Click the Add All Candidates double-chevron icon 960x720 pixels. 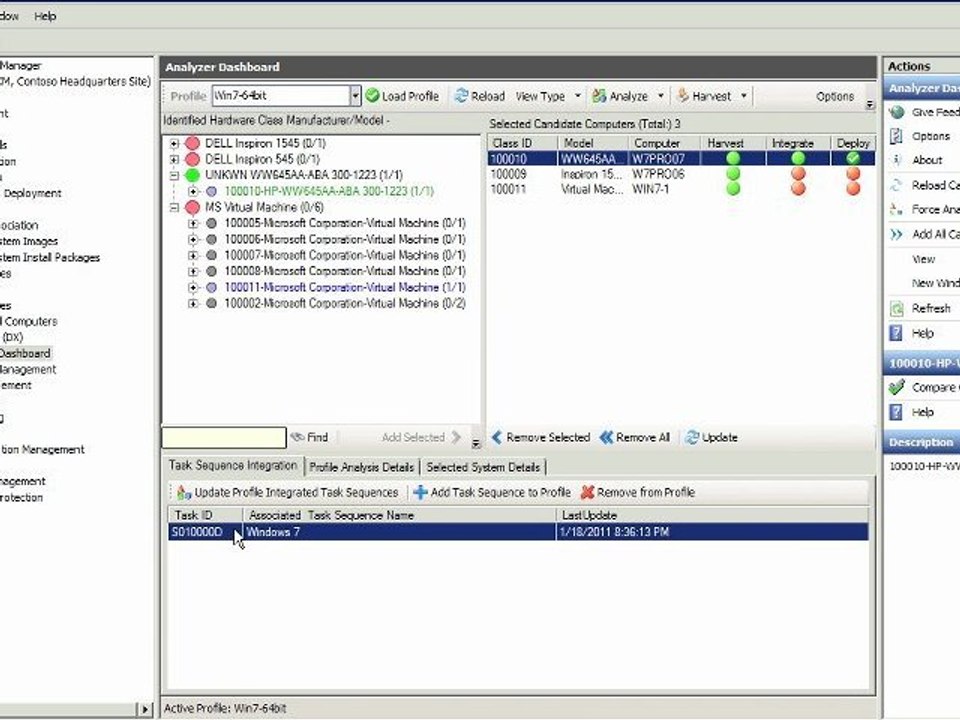(x=896, y=234)
